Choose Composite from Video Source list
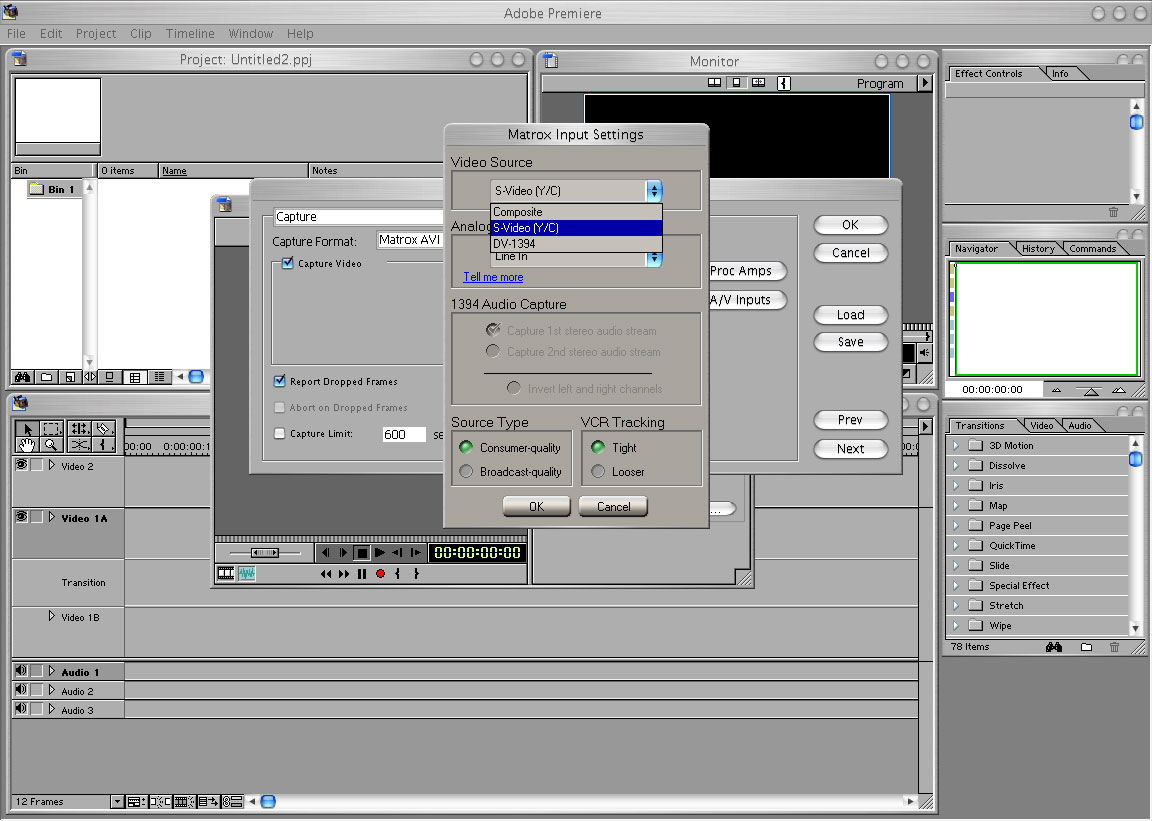Screen dimensions: 1152x821 577,212
